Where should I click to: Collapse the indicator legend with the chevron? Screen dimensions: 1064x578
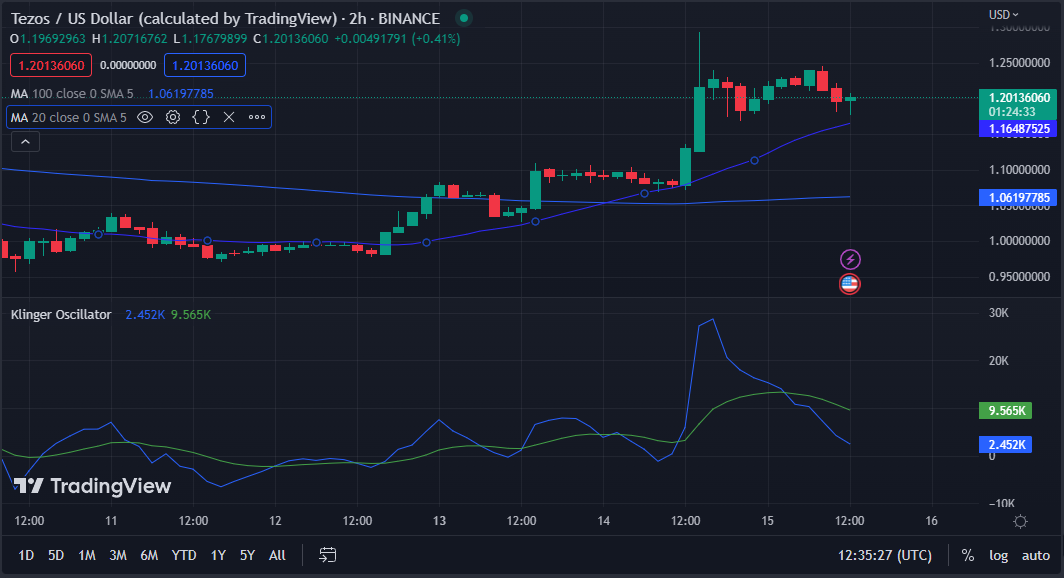coord(24,140)
